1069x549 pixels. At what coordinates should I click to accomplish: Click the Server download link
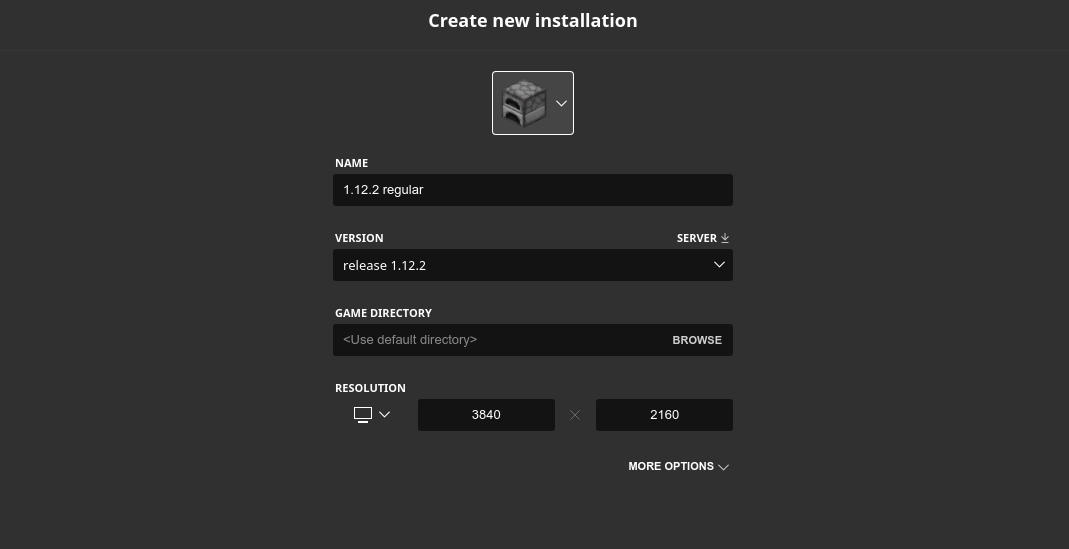(x=703, y=238)
